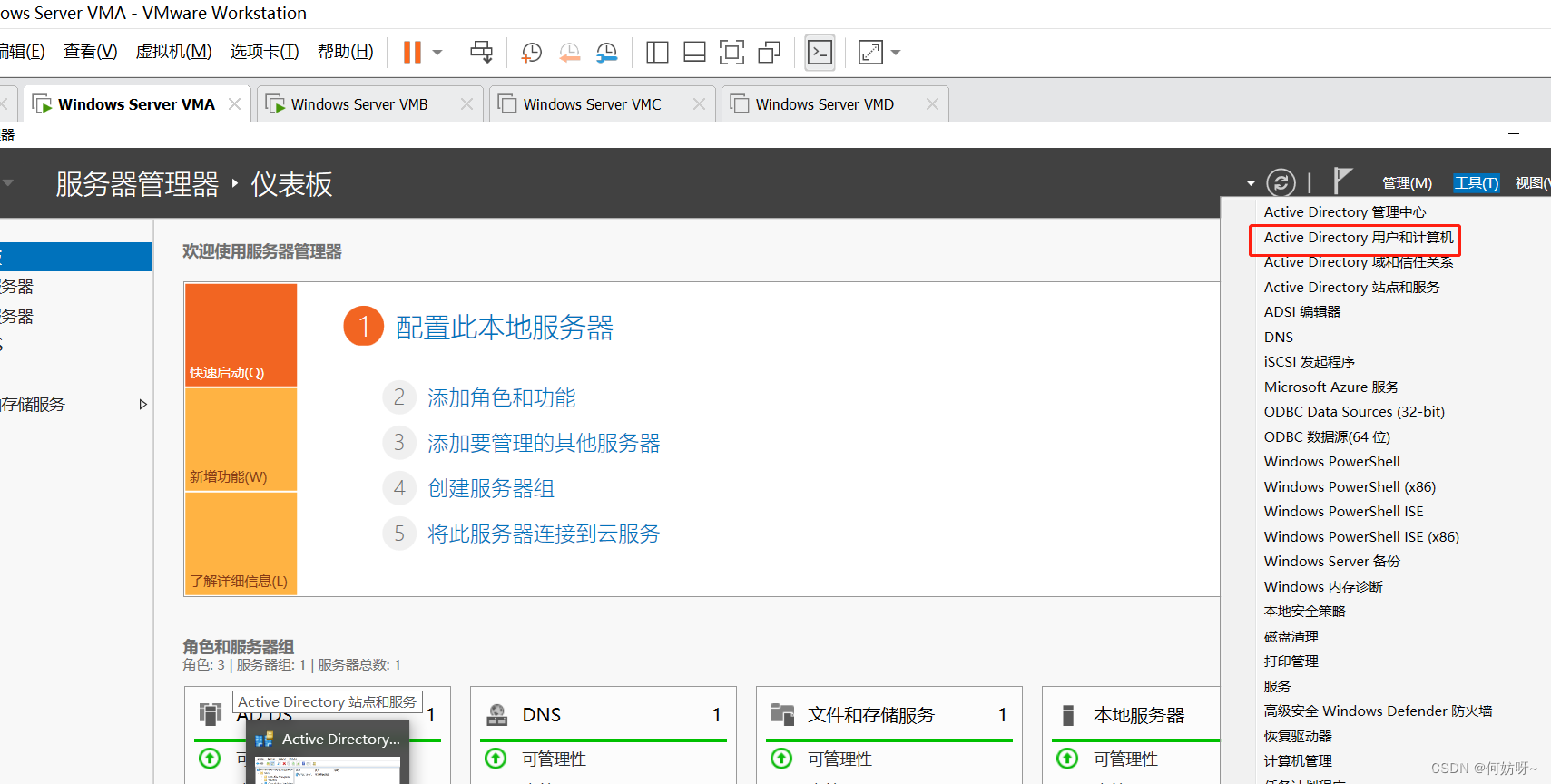Choose DNS in the tools menu
1551x784 pixels.
click(x=1279, y=338)
